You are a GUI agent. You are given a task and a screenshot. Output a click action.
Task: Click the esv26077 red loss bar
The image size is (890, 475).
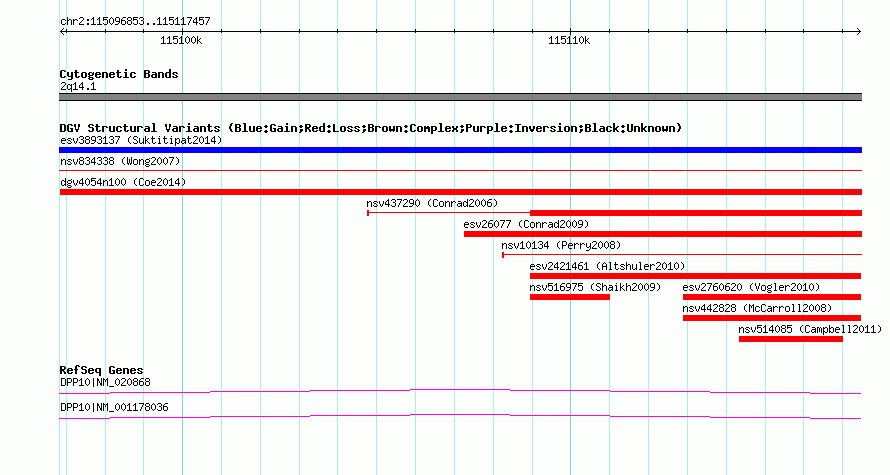[x=663, y=234]
